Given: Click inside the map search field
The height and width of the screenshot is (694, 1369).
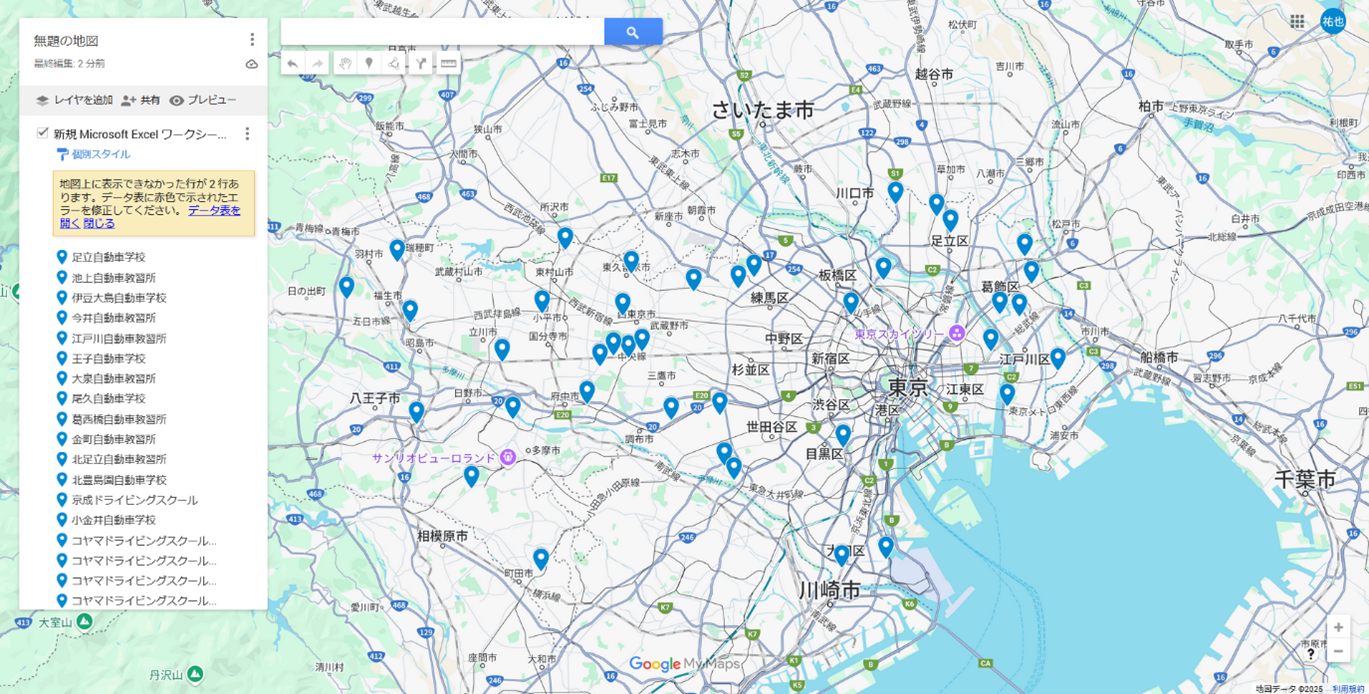Looking at the screenshot, I should (x=442, y=32).
